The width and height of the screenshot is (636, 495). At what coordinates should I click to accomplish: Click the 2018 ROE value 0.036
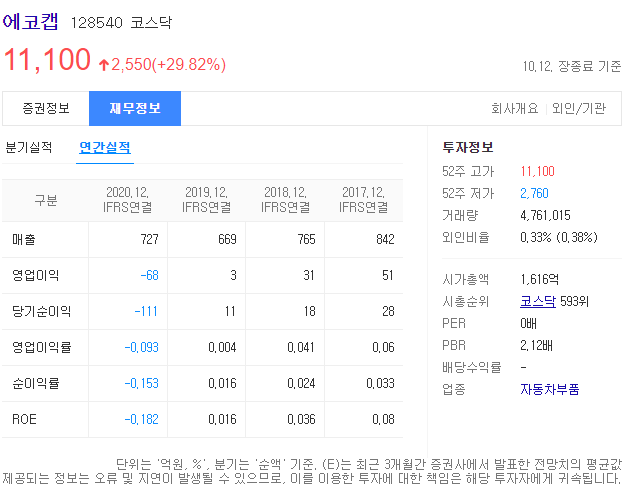tap(301, 419)
